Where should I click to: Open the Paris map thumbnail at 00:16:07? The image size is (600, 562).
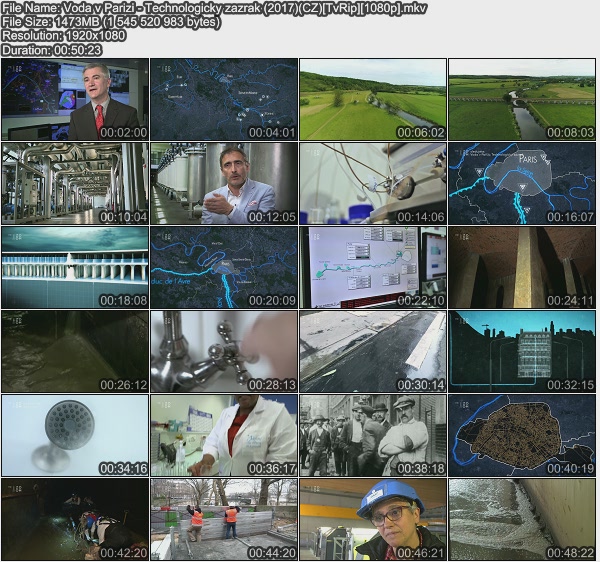(522, 183)
